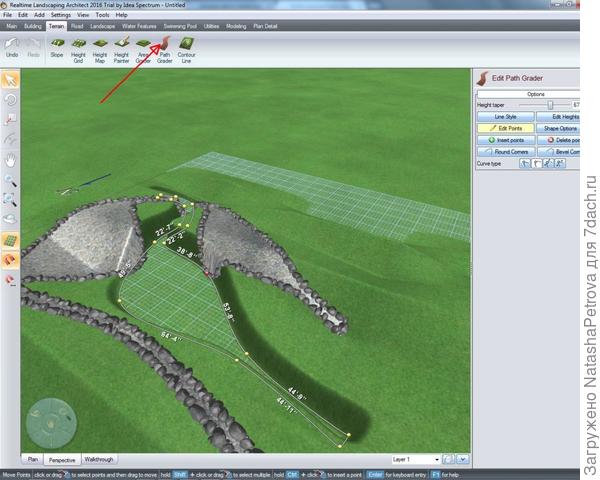600x480 pixels.
Task: Click the Round Corners button
Action: tap(505, 151)
